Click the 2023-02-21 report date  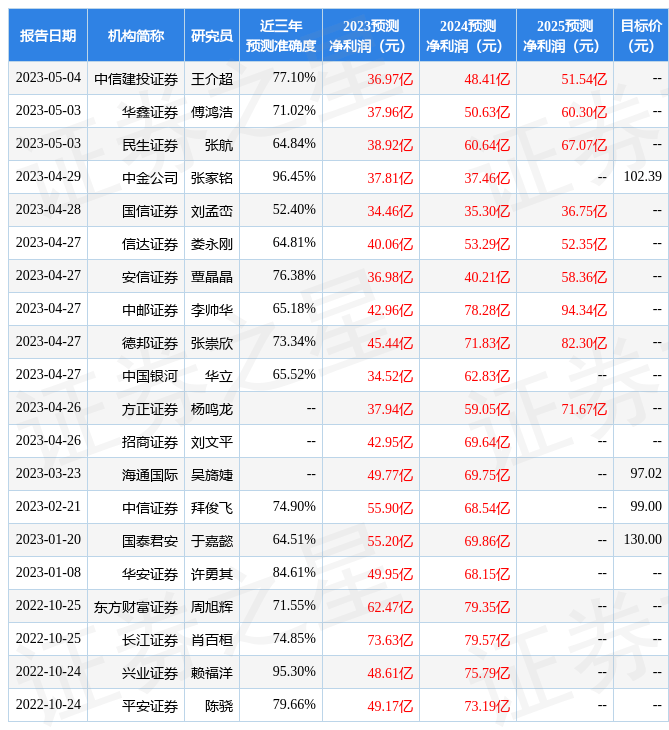tap(48, 507)
